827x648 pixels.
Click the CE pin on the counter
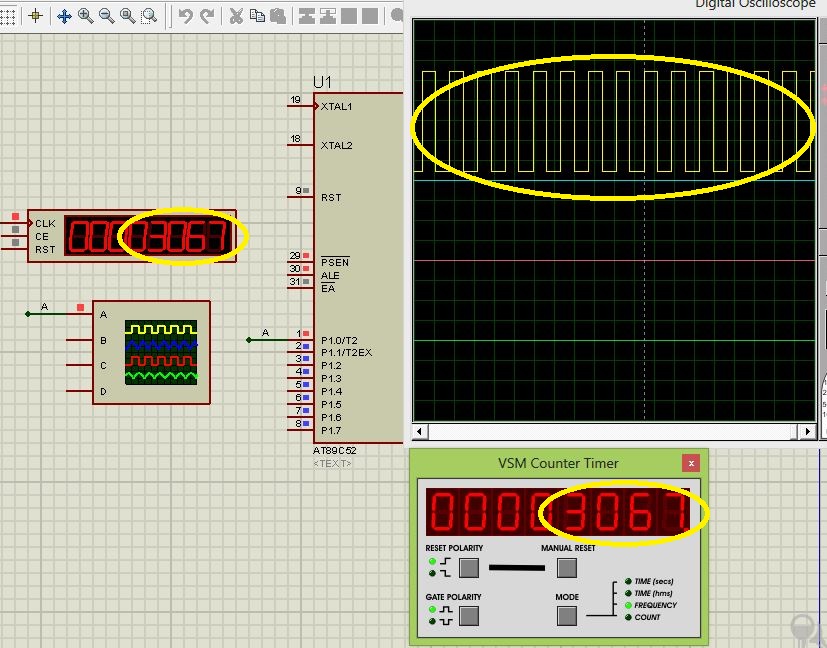tap(42, 237)
